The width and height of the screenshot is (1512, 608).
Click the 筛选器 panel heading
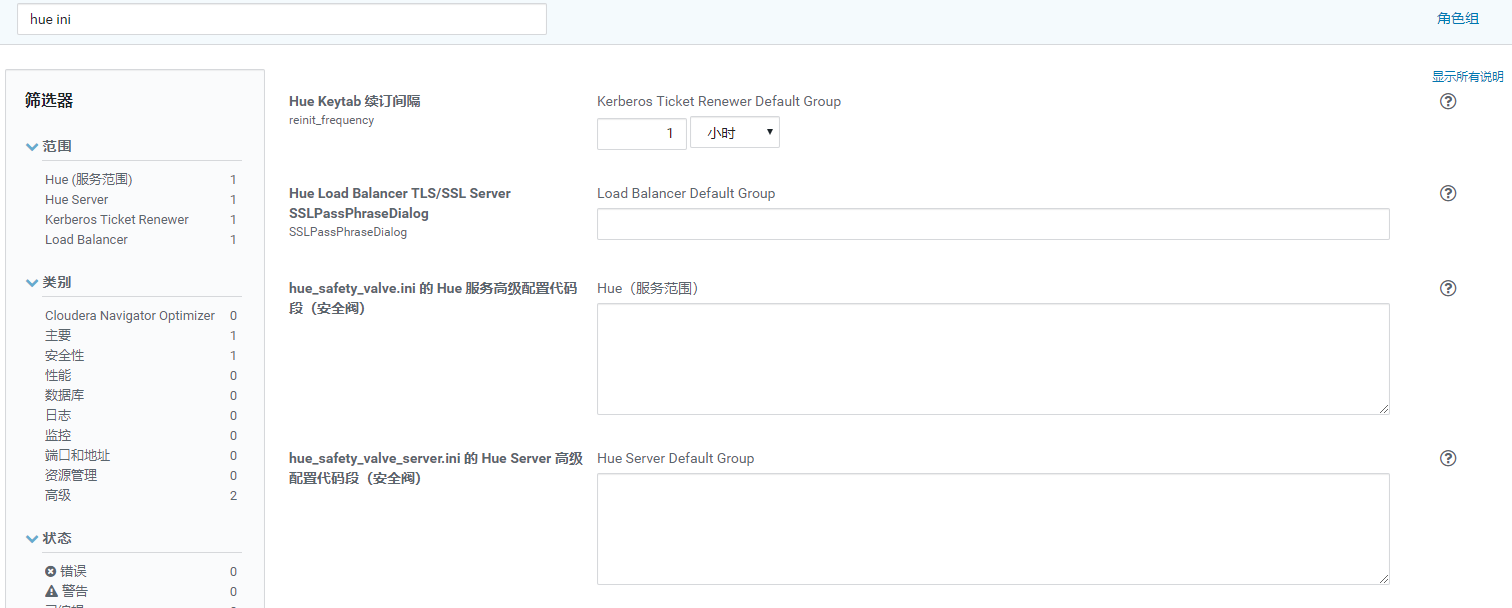[x=49, y=100]
